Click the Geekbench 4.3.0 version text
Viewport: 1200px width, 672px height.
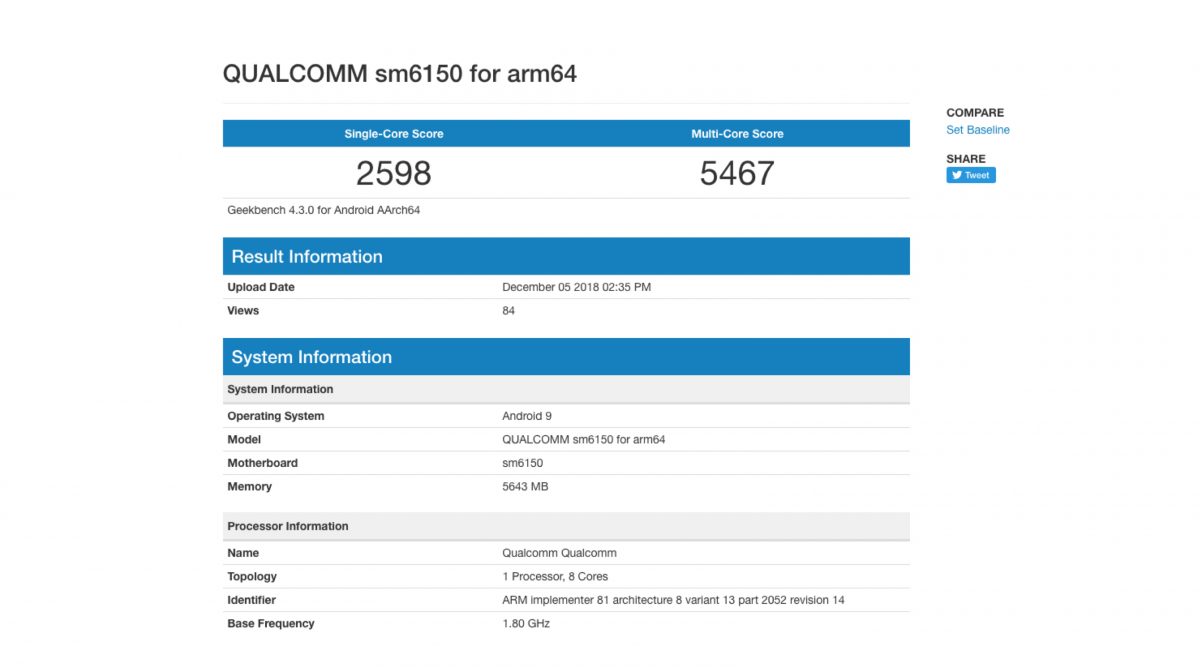(323, 211)
